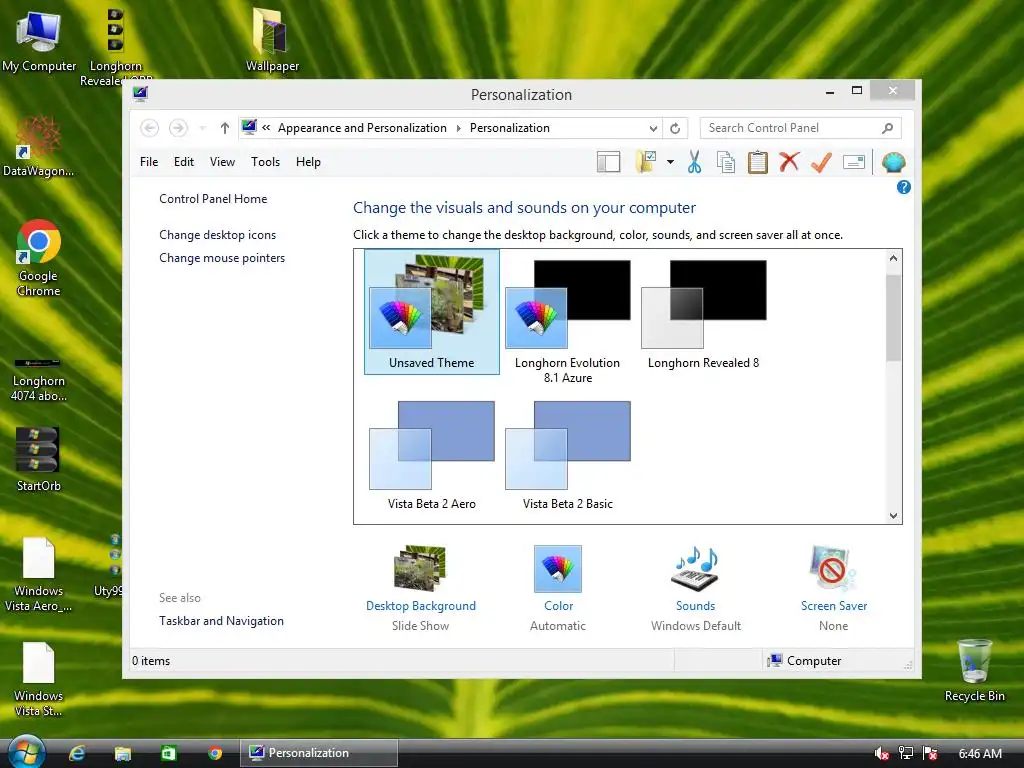The image size is (1024, 768).
Task: Open the Desktop Background settings icon
Action: pos(420,568)
